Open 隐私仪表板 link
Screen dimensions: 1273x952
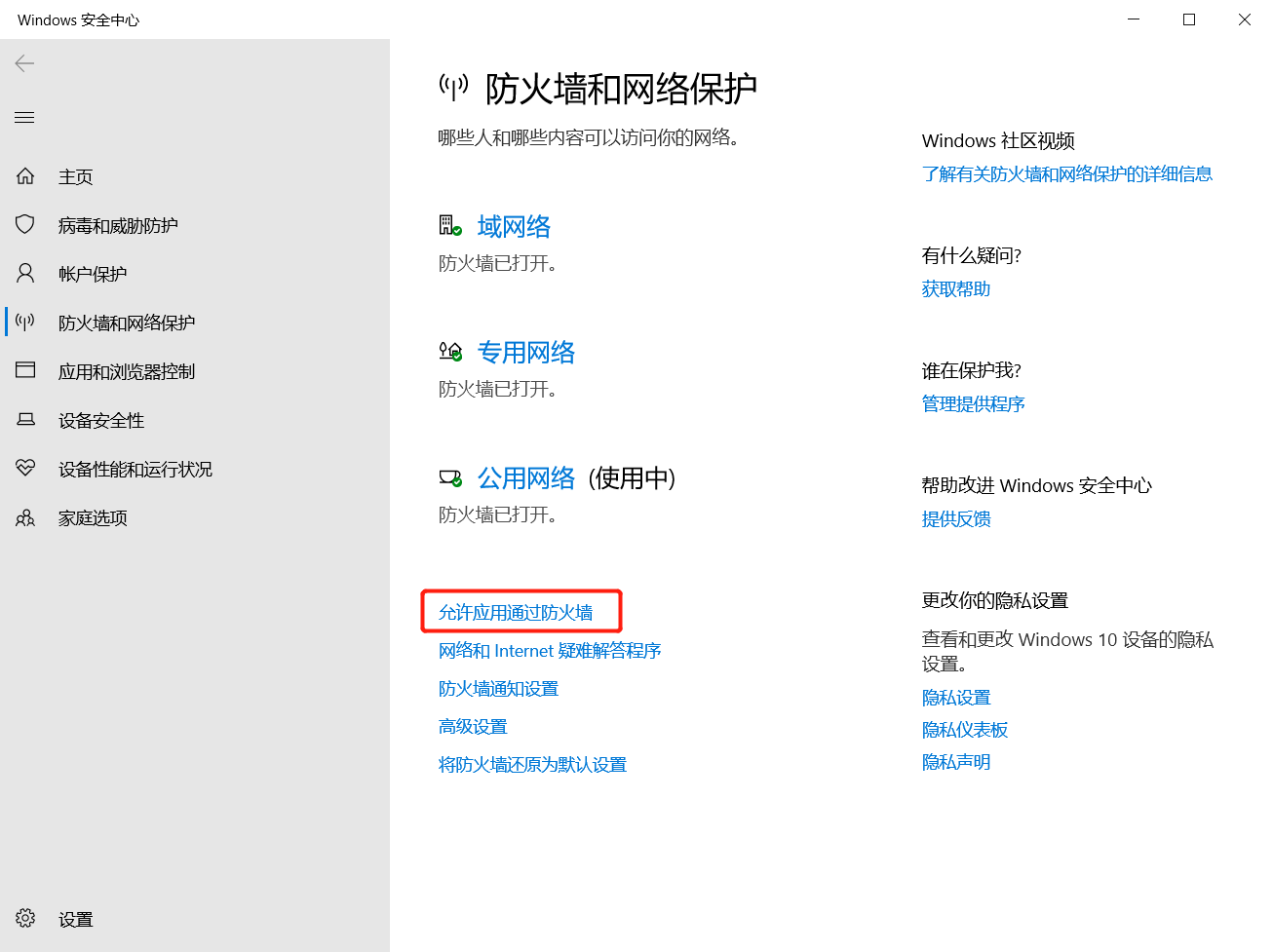tap(965, 729)
